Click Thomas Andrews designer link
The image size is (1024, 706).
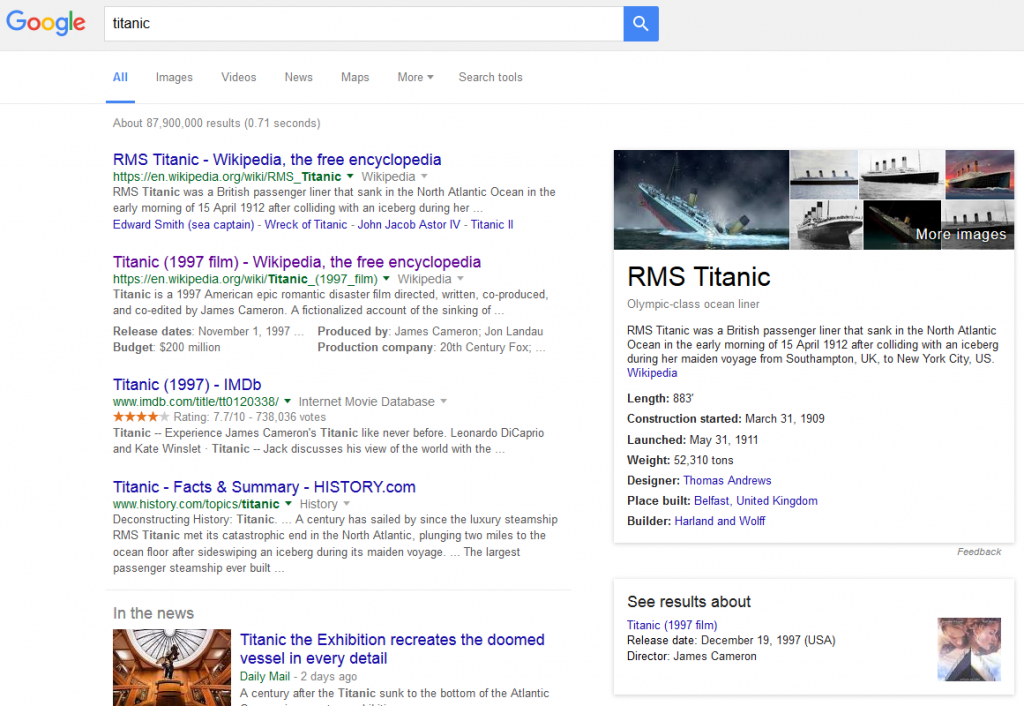pyautogui.click(x=727, y=481)
